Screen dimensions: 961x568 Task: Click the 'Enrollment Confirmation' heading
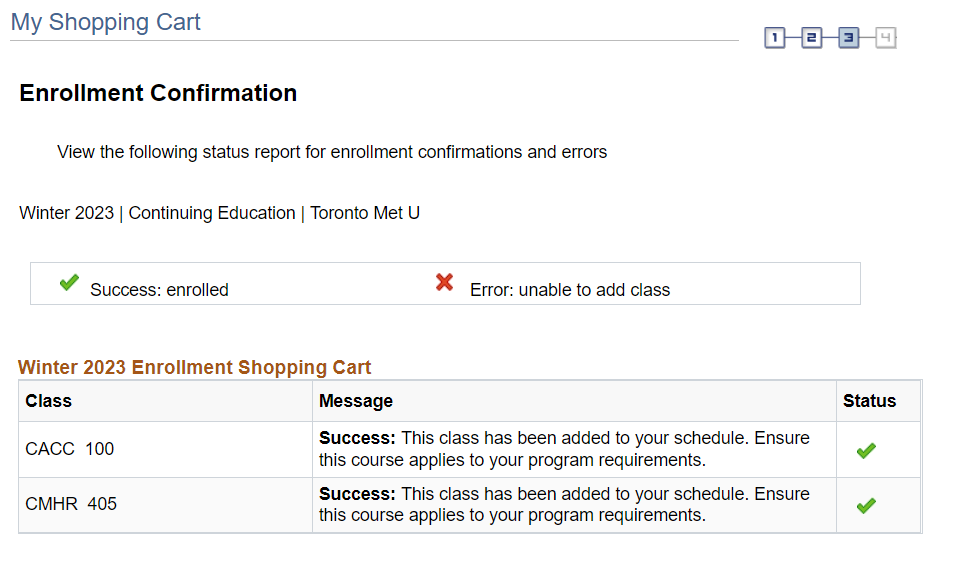point(158,93)
